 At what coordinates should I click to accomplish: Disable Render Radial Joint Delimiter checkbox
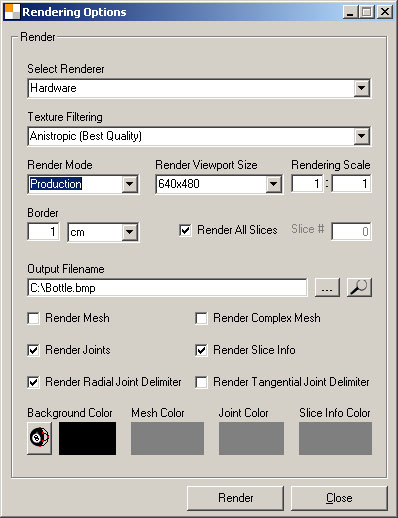pos(33,382)
